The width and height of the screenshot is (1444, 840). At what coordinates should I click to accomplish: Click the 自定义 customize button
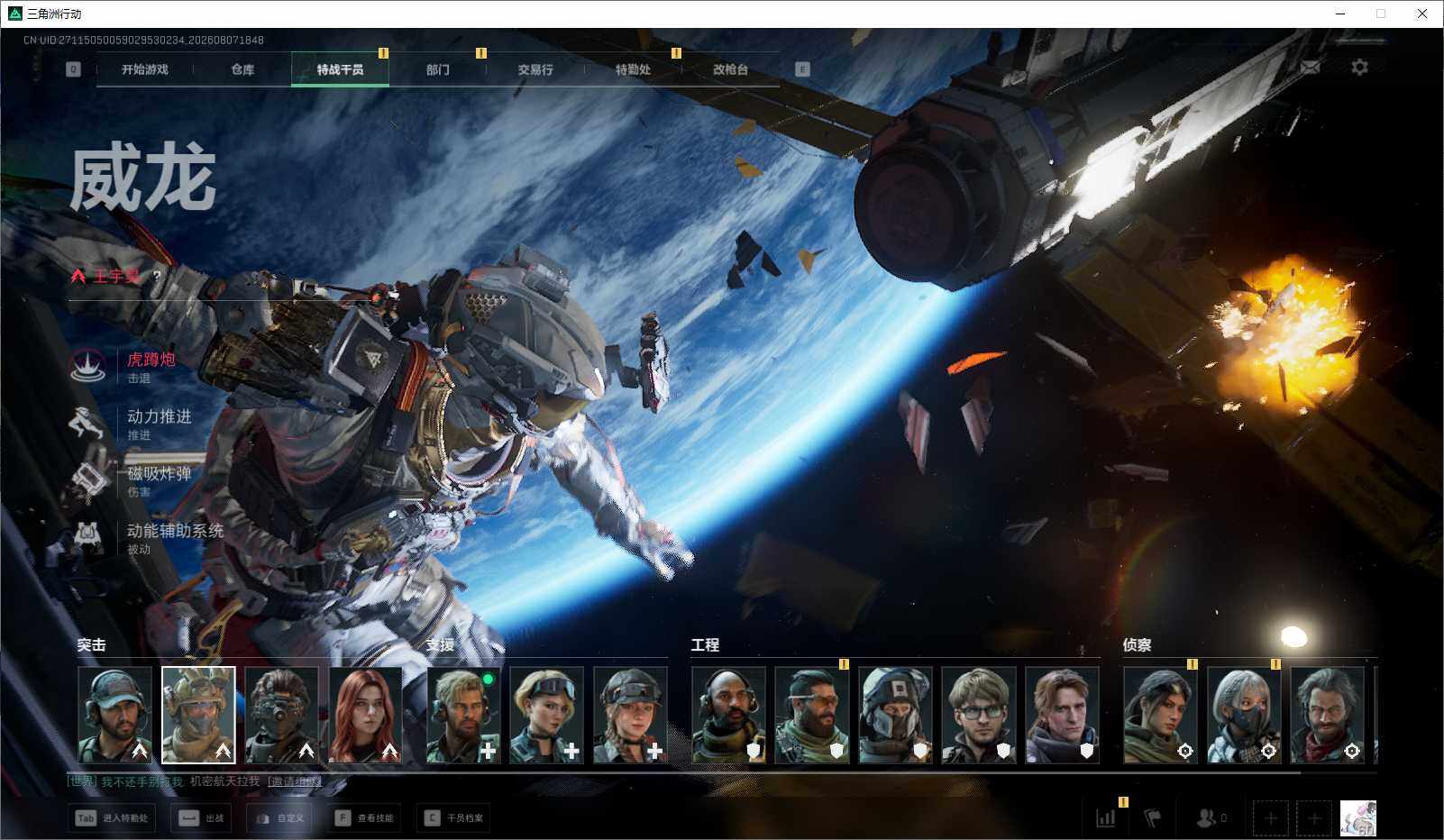(x=279, y=818)
